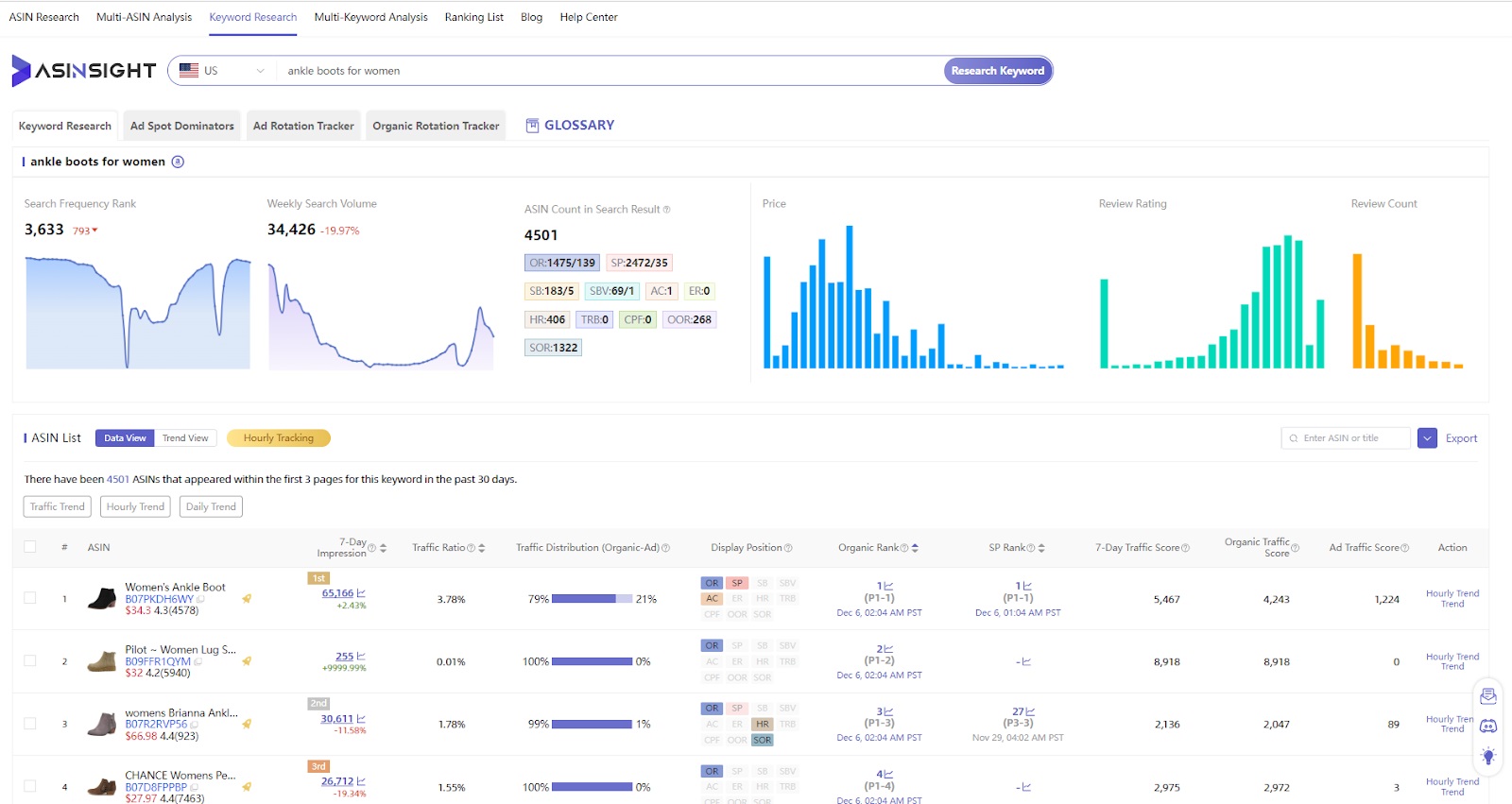Copy ASIN B07R2RVP56 using its copy icon

(195, 725)
